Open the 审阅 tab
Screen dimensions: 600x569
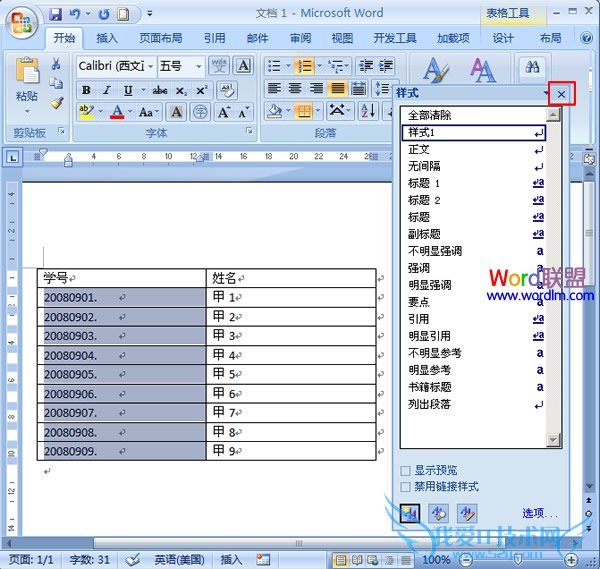300,38
